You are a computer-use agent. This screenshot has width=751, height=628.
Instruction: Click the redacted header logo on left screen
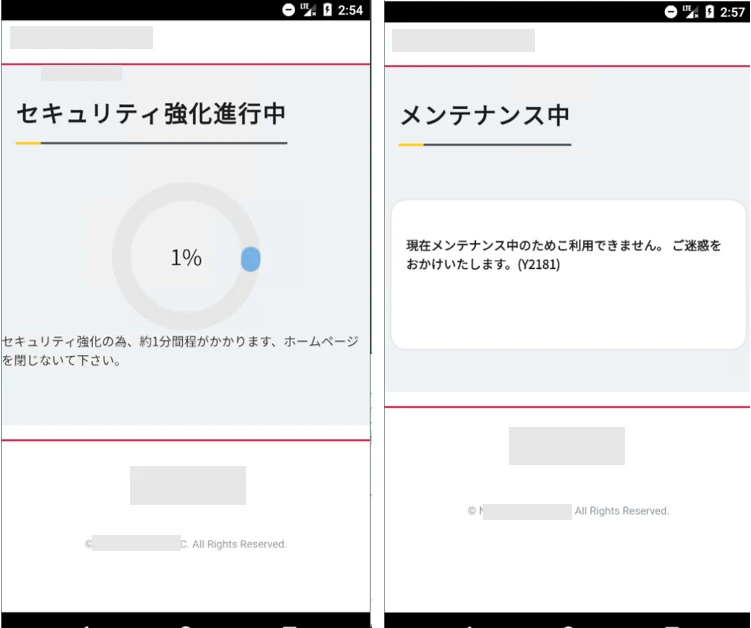coord(81,37)
